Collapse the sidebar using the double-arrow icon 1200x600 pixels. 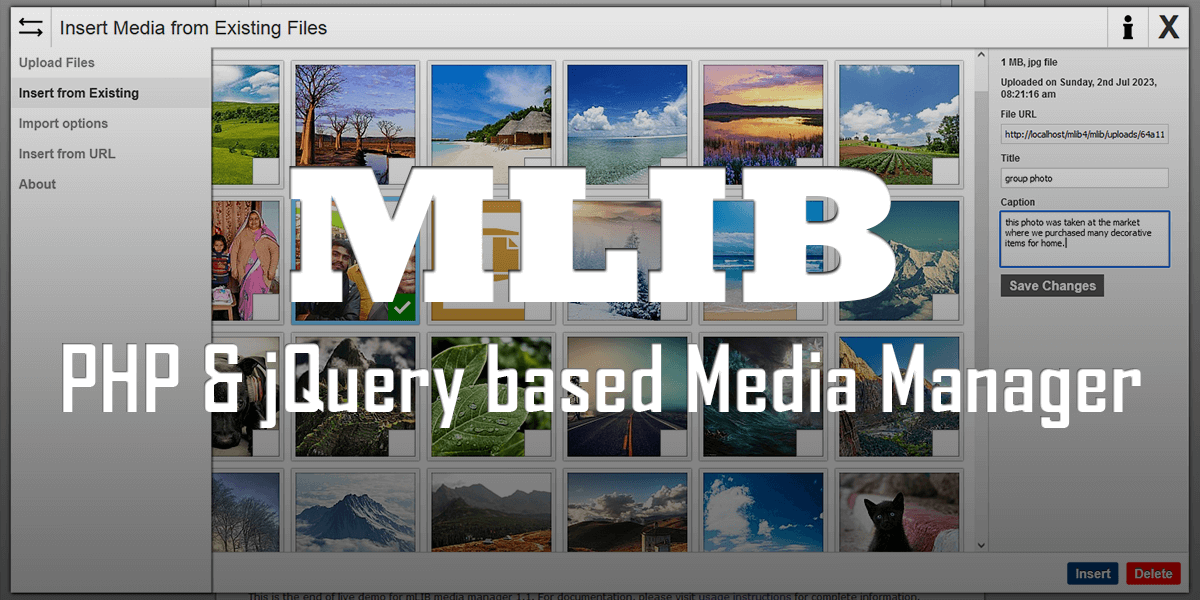point(29,27)
